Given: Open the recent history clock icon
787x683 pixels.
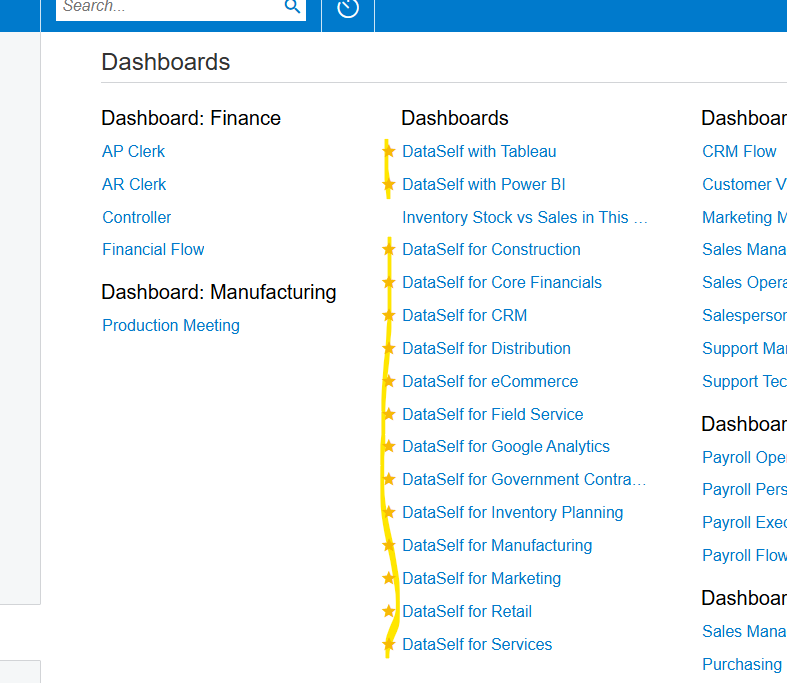Looking at the screenshot, I should (348, 9).
